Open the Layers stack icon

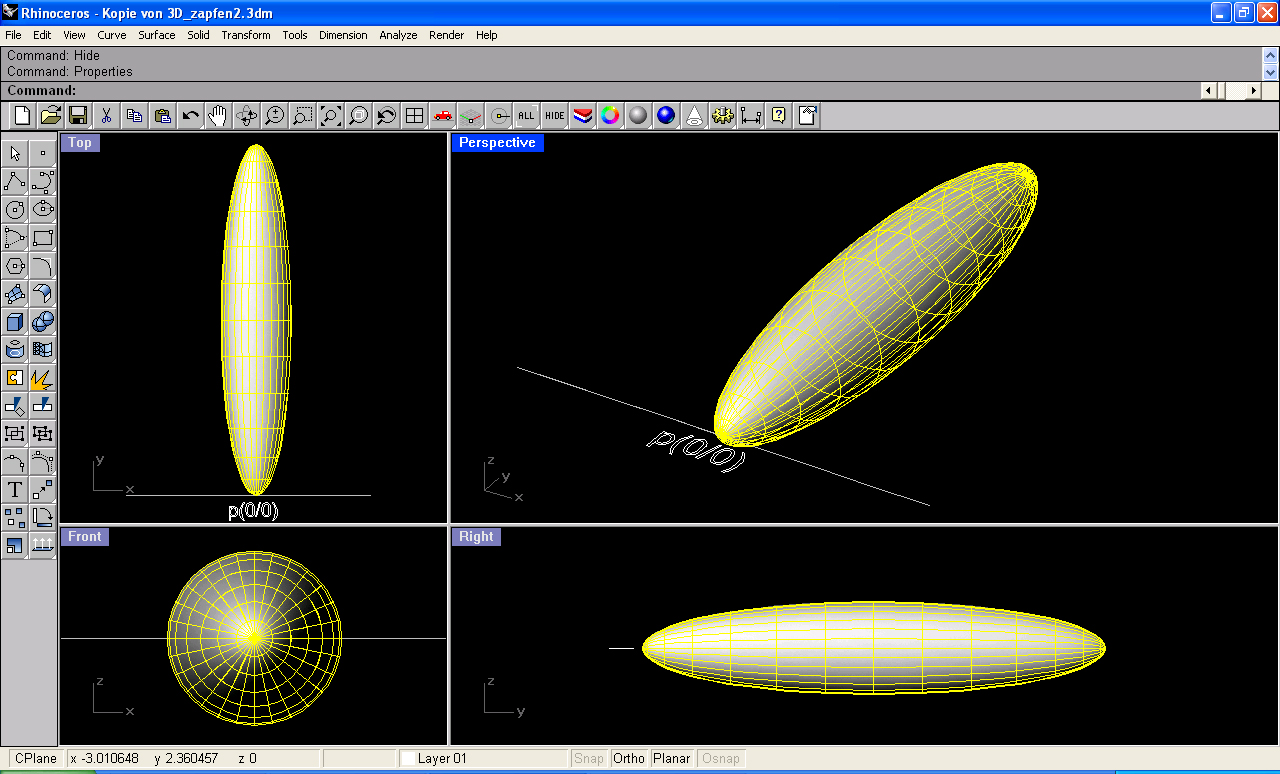[x=582, y=116]
